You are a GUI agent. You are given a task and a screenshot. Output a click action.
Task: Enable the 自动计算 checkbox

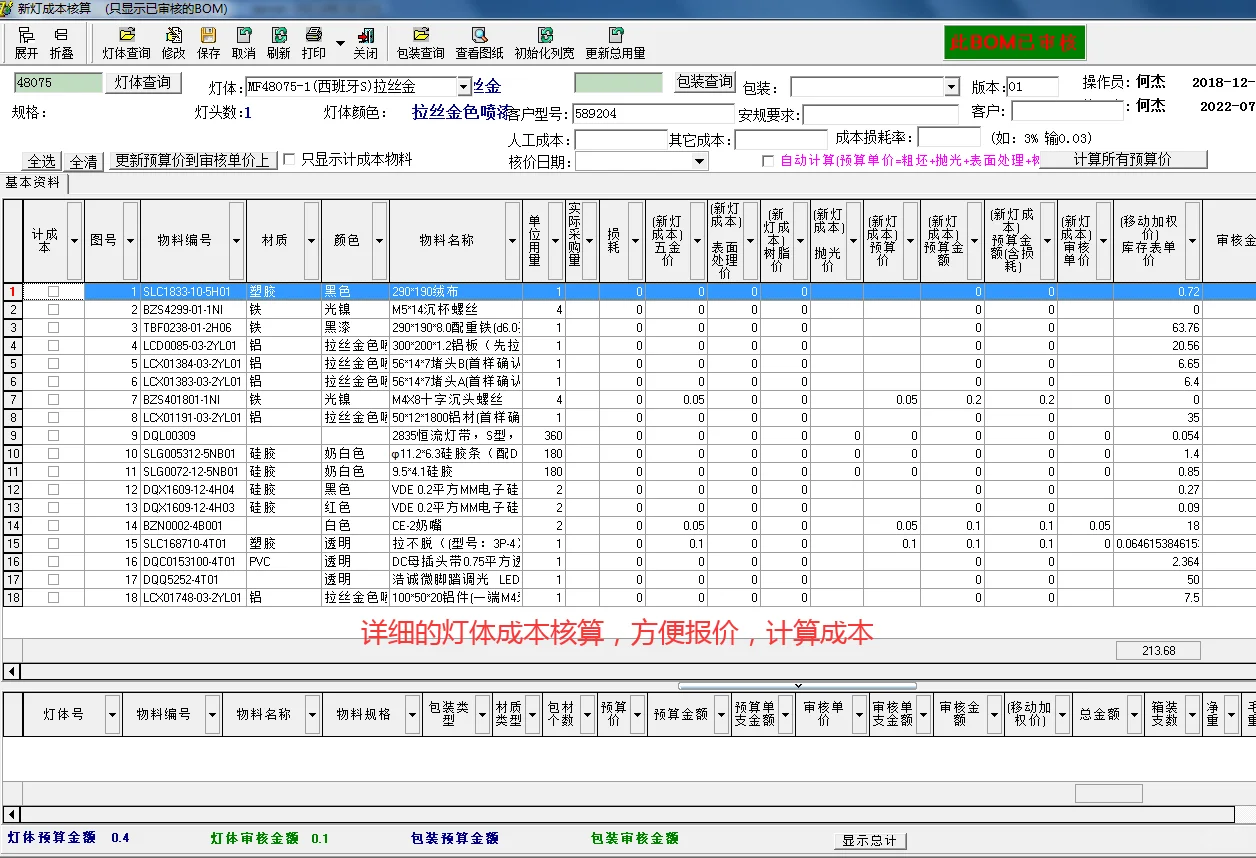click(768, 161)
